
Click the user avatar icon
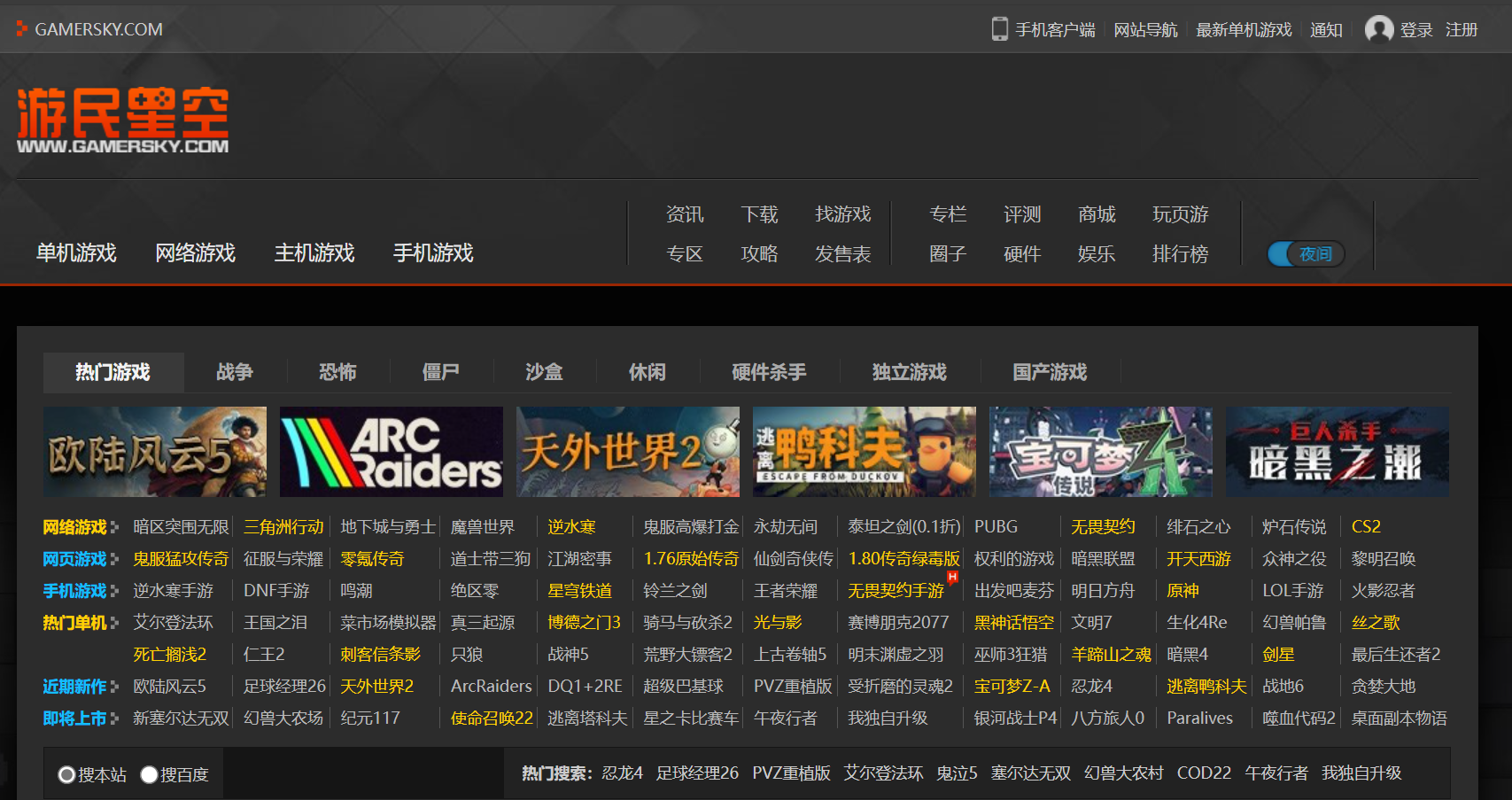tap(1378, 29)
